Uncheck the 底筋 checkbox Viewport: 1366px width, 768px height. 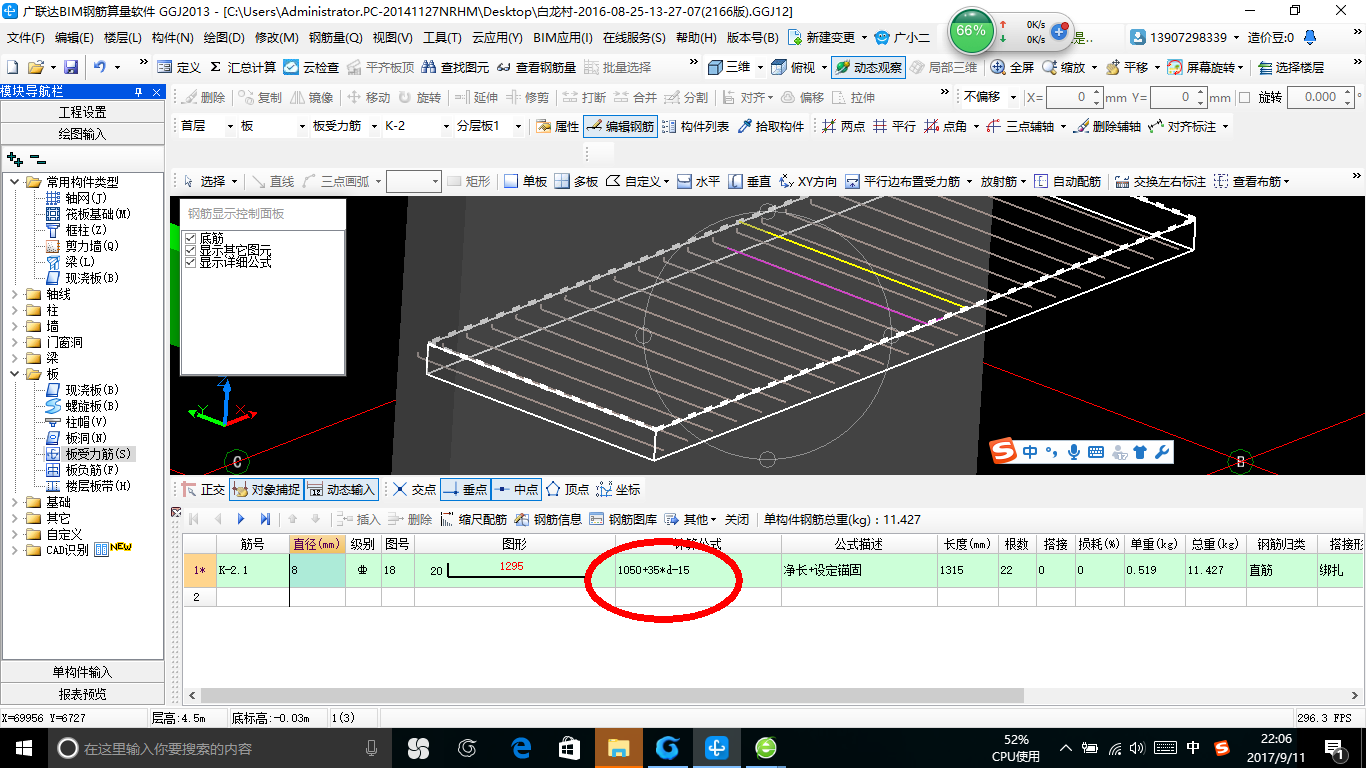click(191, 239)
